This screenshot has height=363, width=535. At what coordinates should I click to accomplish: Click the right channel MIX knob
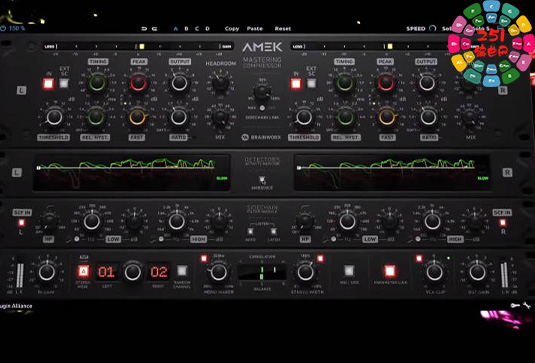point(470,117)
